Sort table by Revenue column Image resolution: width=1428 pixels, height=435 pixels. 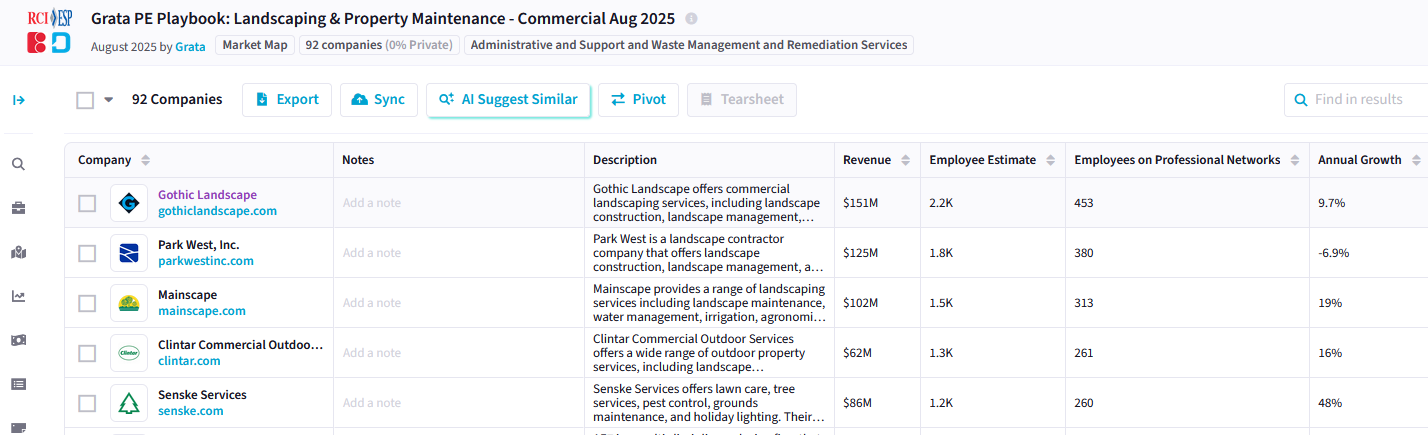905,160
